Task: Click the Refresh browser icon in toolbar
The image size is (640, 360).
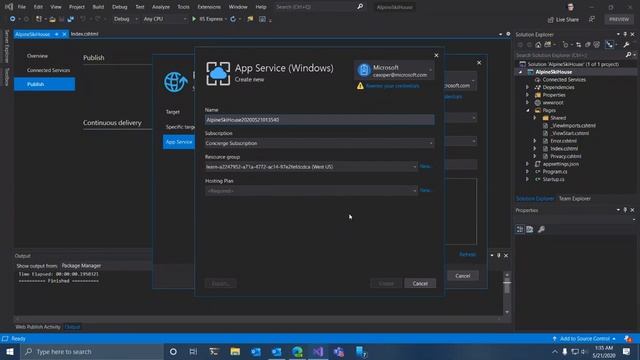Action: [x=233, y=19]
